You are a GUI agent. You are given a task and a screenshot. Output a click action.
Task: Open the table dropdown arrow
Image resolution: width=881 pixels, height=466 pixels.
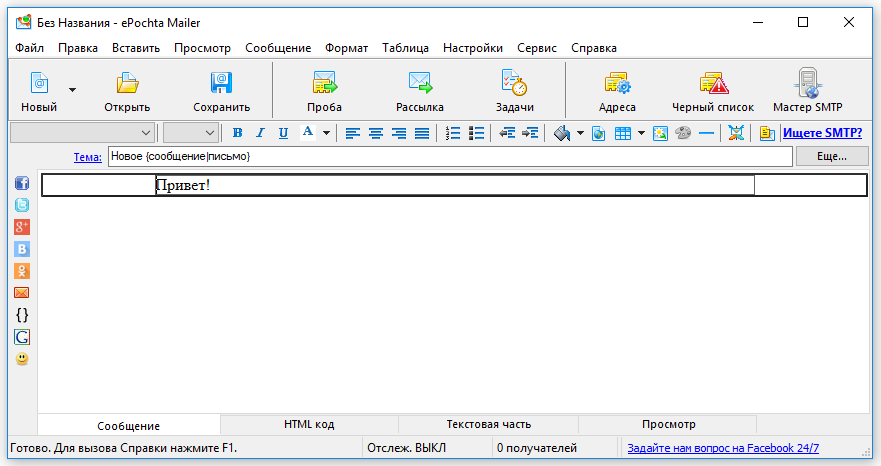[x=641, y=133]
